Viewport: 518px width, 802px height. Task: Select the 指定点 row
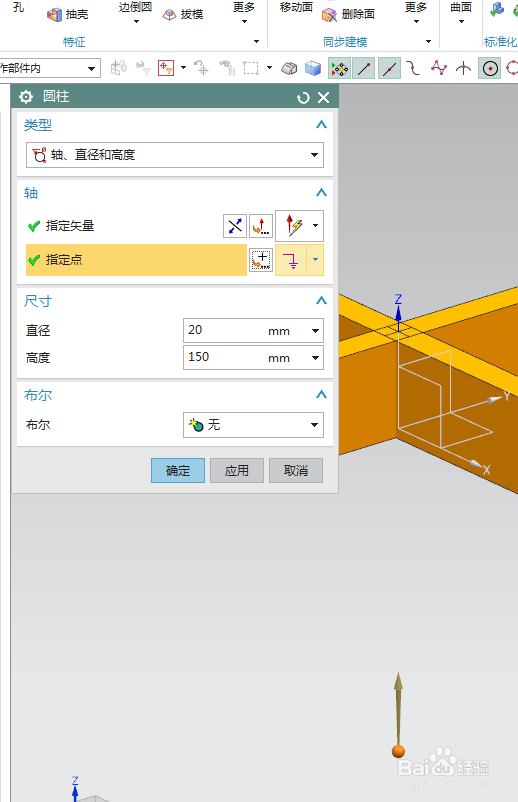pyautogui.click(x=136, y=260)
